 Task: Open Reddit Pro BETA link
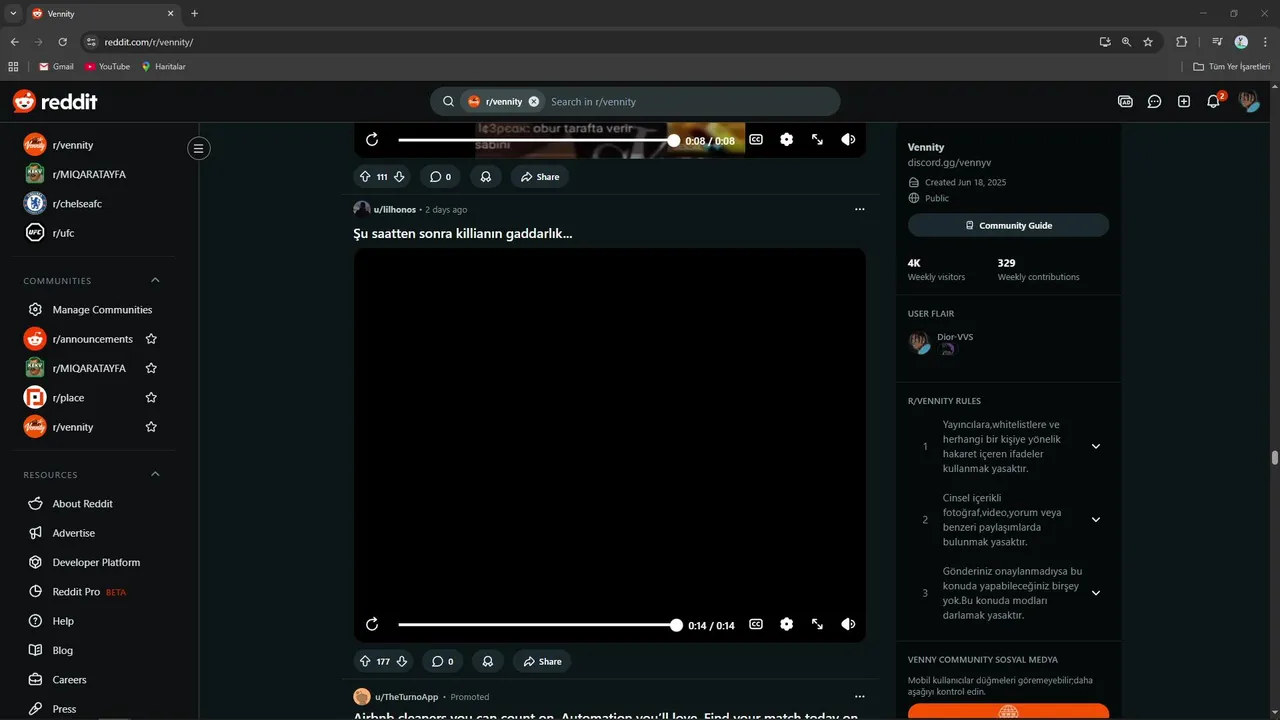[90, 592]
